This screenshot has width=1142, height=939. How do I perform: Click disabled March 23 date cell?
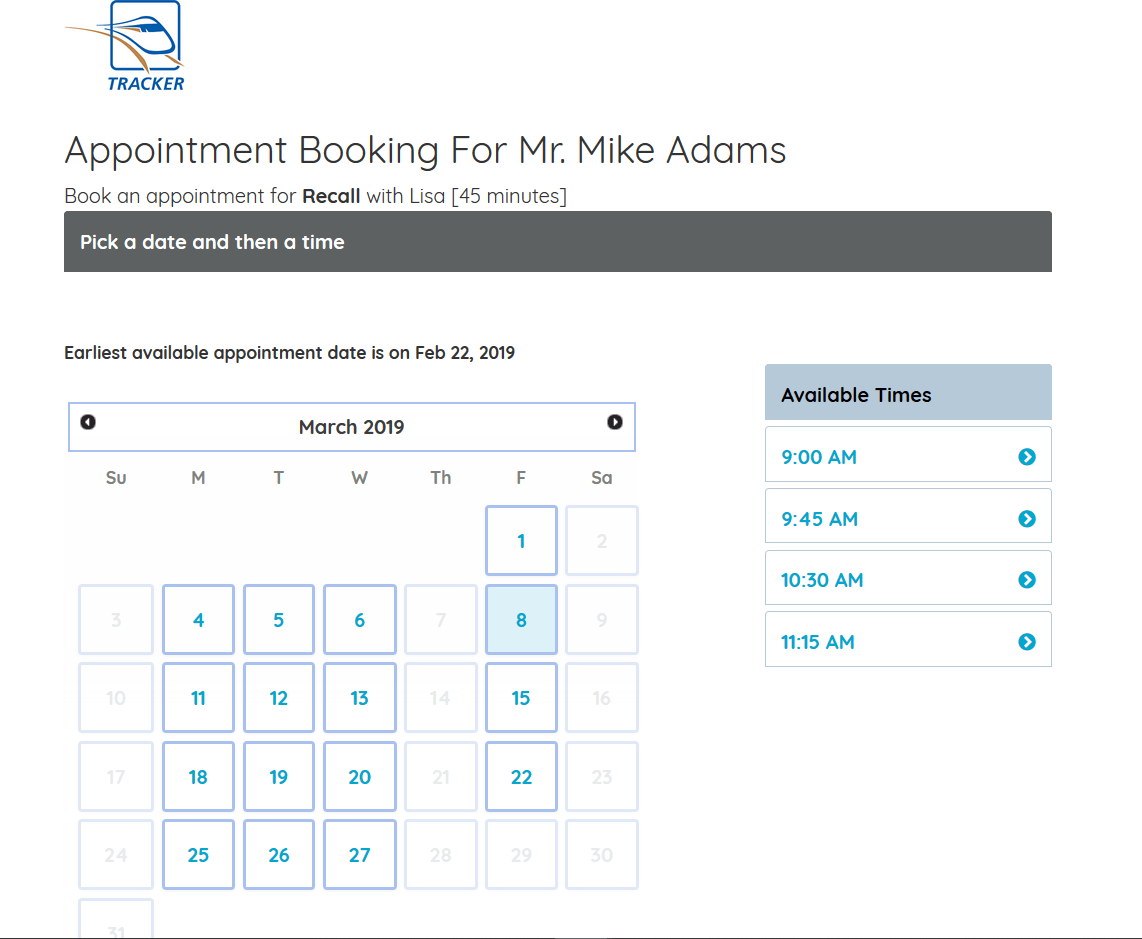click(602, 777)
